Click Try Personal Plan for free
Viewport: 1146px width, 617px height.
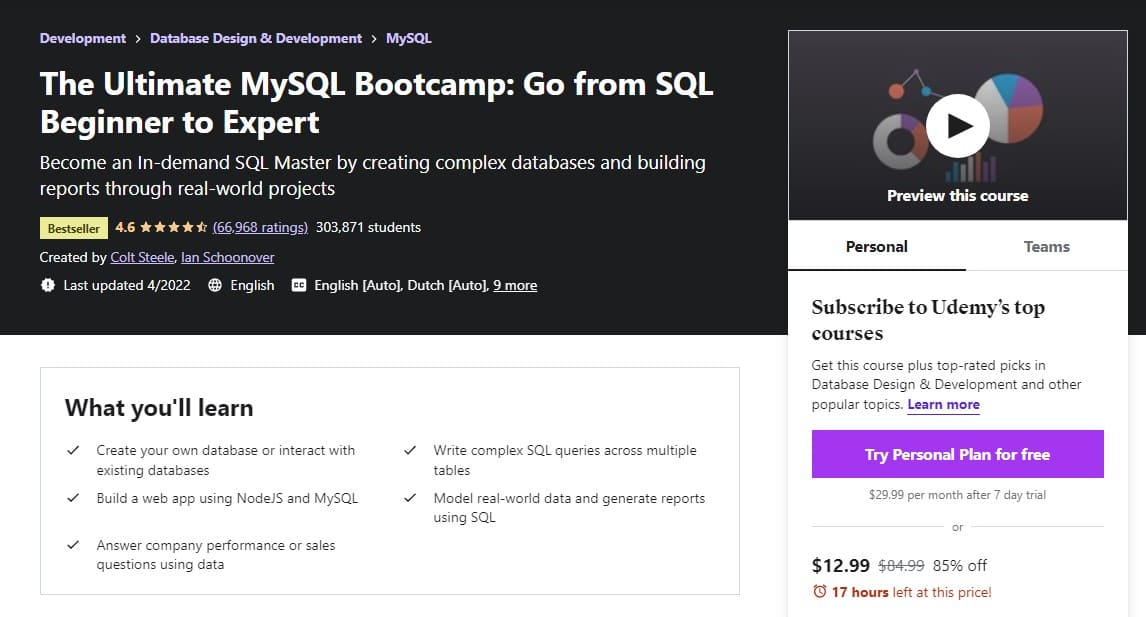[957, 454]
